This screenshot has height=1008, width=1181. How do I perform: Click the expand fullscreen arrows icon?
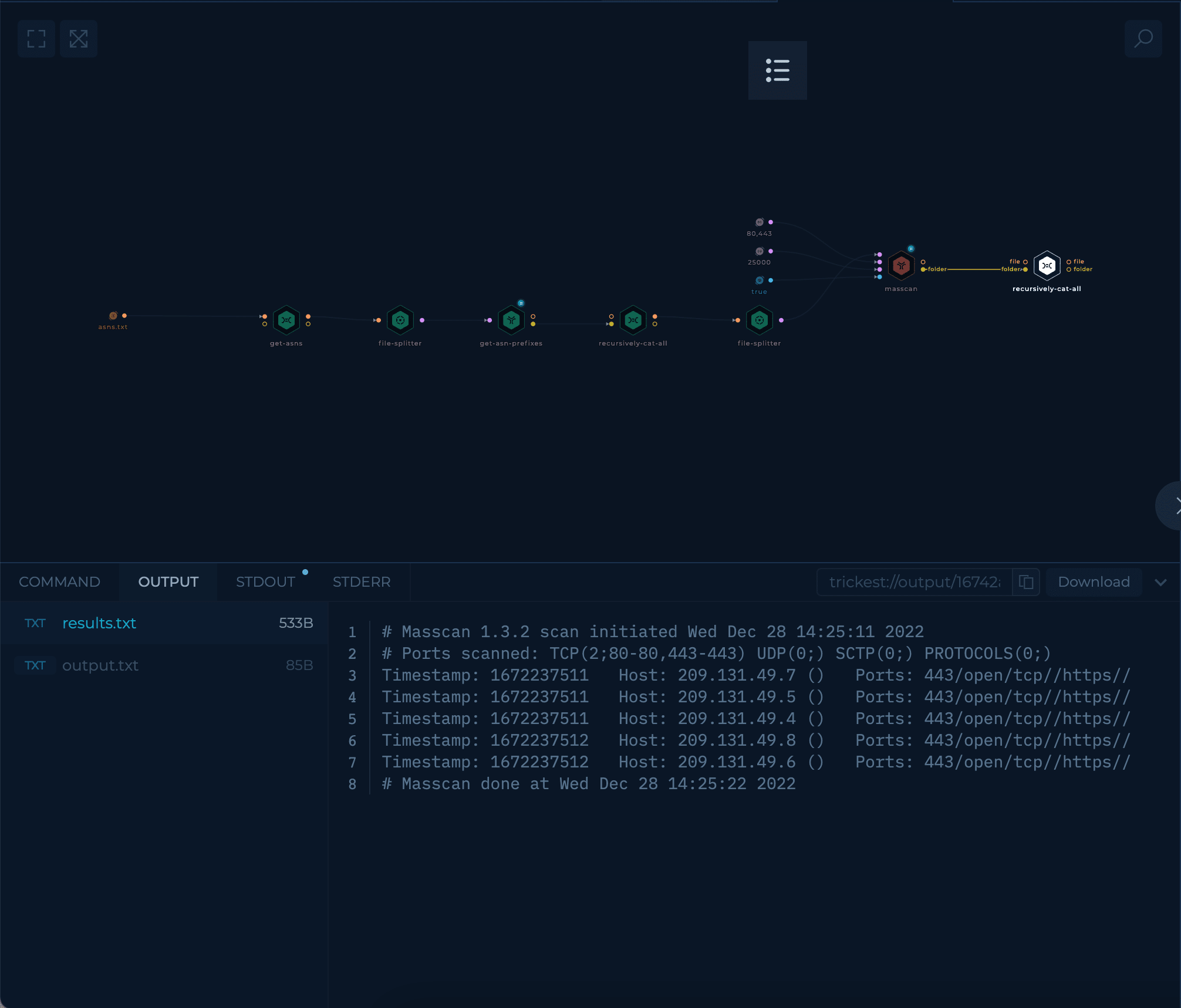click(79, 39)
